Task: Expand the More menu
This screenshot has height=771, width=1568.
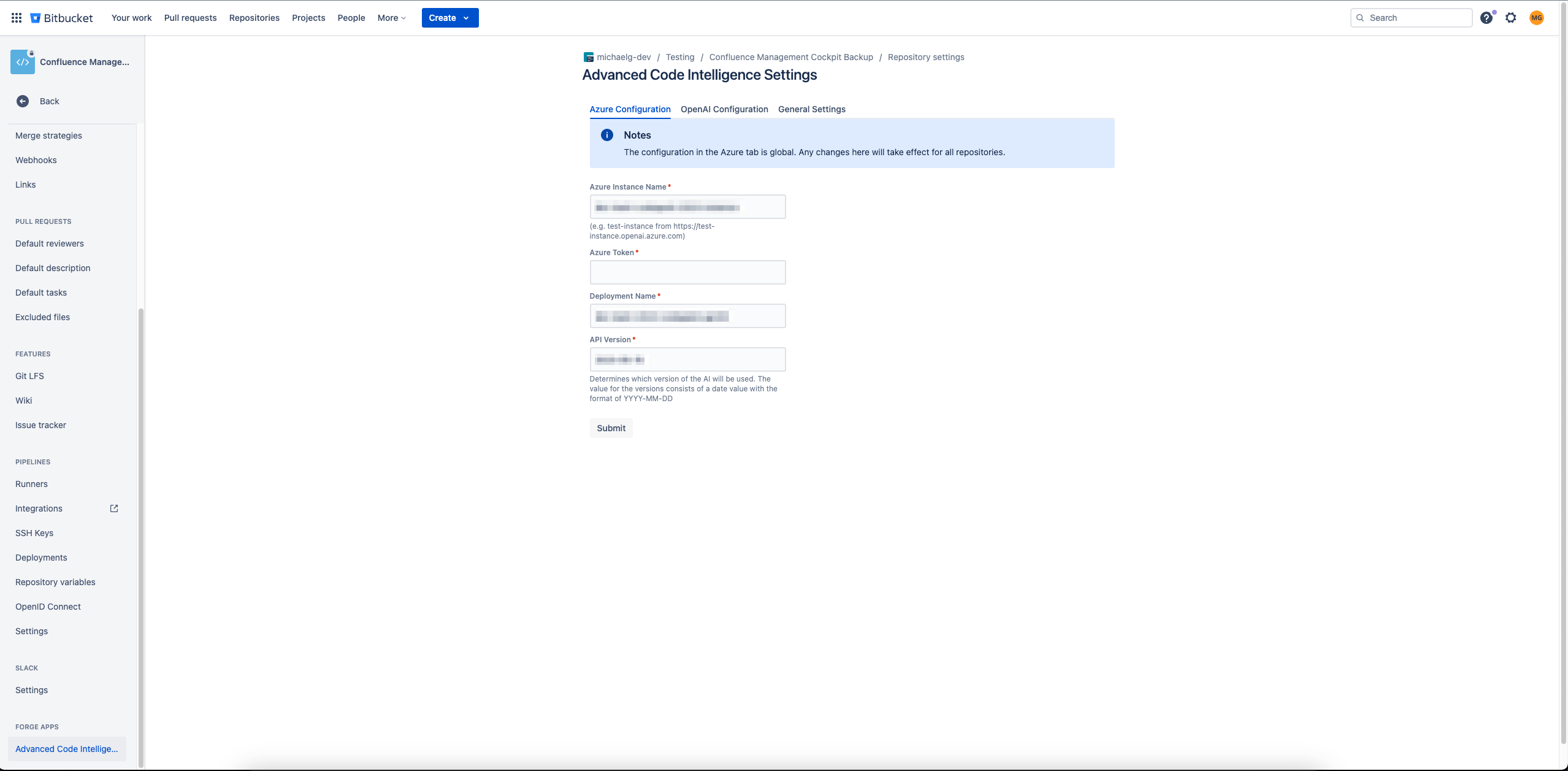Action: pos(392,18)
